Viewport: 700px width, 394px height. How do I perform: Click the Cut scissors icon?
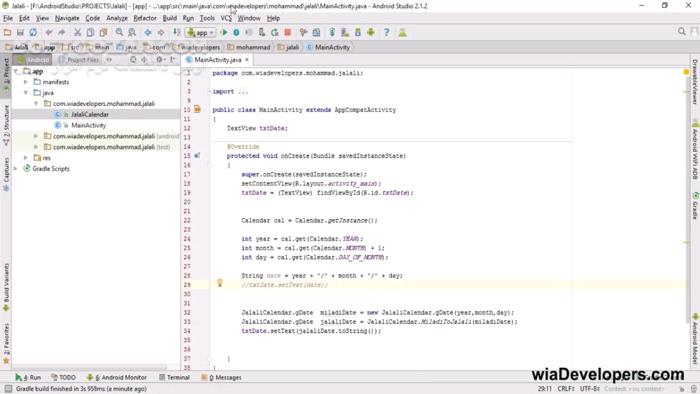(x=77, y=32)
